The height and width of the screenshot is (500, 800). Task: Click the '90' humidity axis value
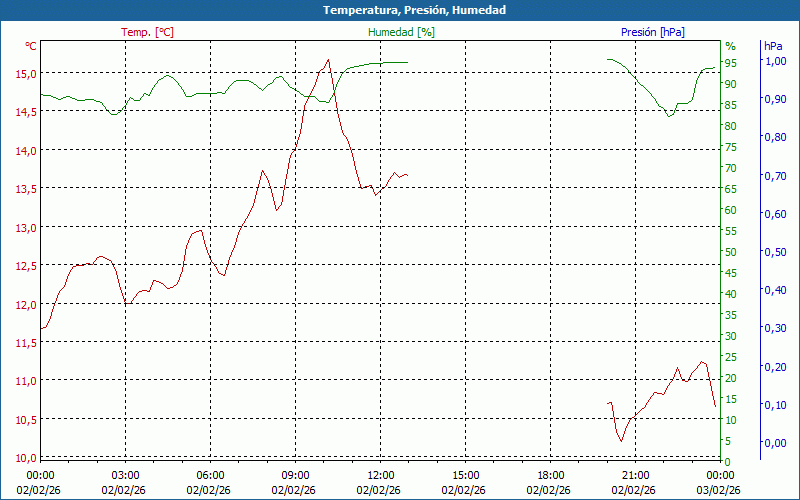731,84
